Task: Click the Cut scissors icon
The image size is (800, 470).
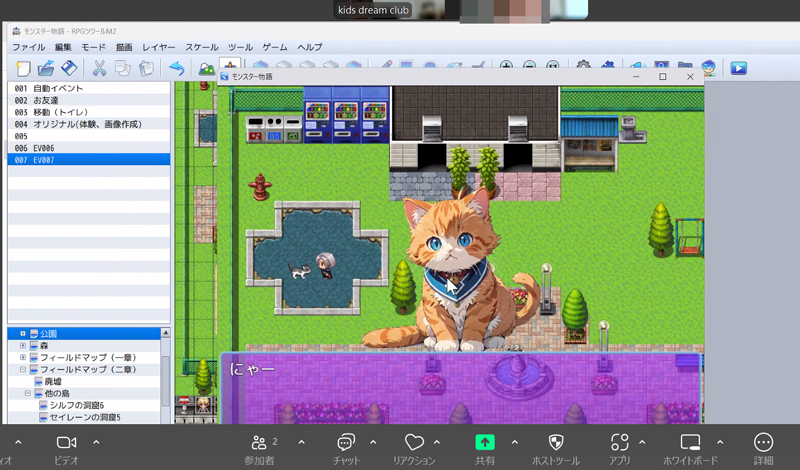Action: click(99, 68)
